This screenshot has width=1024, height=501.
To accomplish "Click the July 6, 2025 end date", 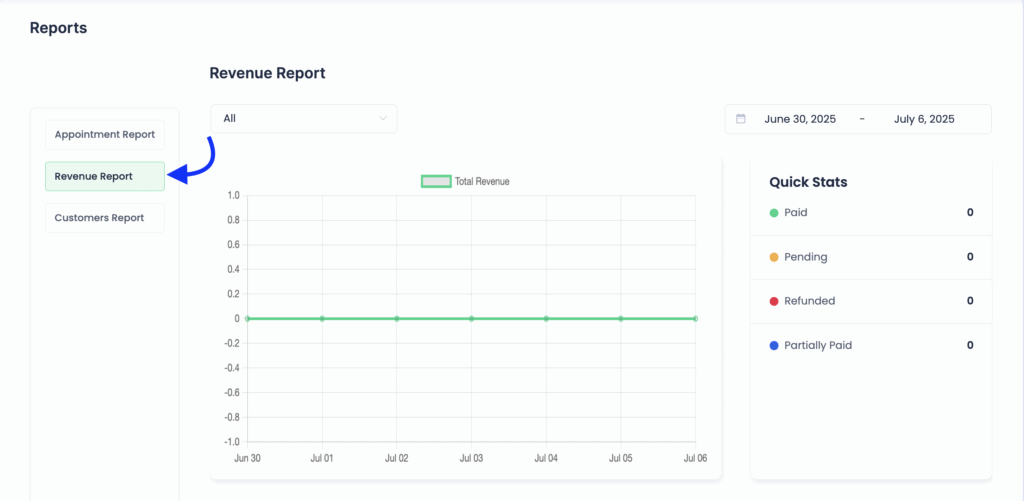I will pos(924,119).
